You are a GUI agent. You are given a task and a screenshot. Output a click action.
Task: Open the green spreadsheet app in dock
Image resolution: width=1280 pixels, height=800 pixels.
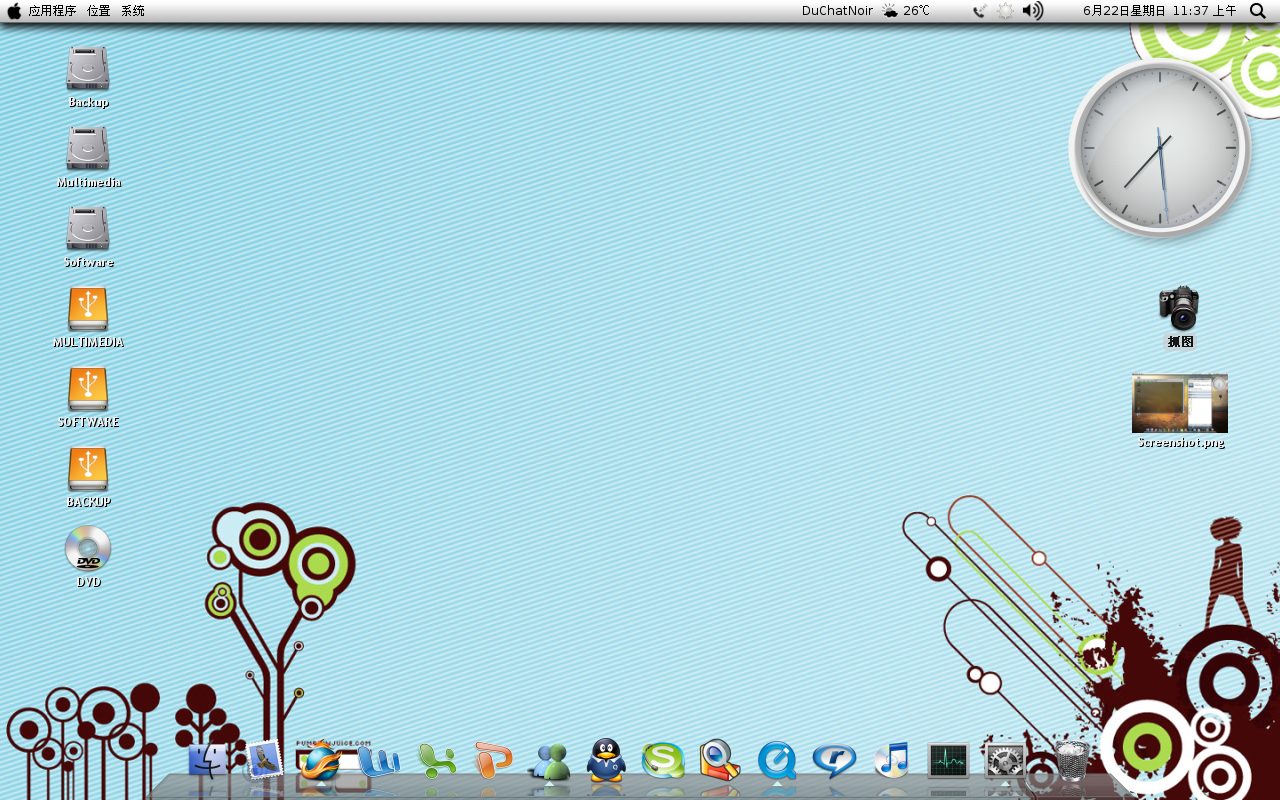pyautogui.click(x=436, y=761)
